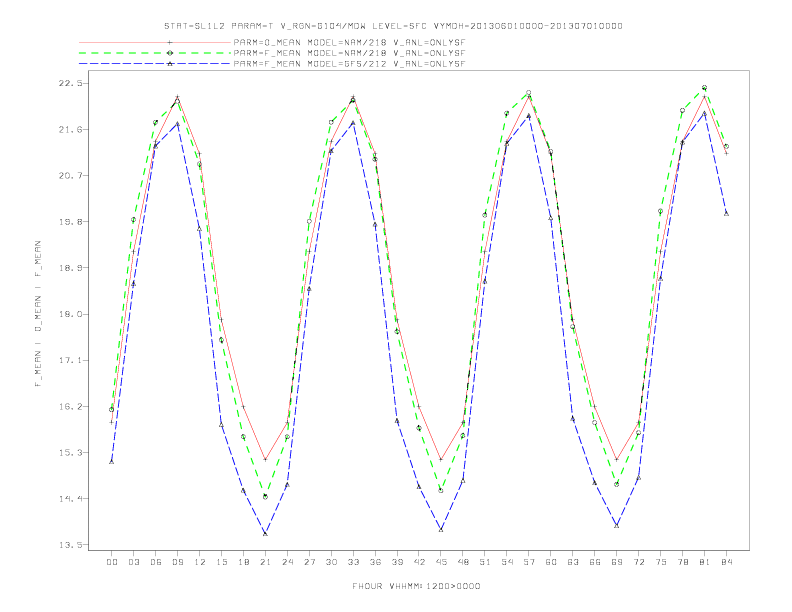792x612 pixels.
Task: Click blue triangle data point at hour 84
Action: click(x=726, y=214)
